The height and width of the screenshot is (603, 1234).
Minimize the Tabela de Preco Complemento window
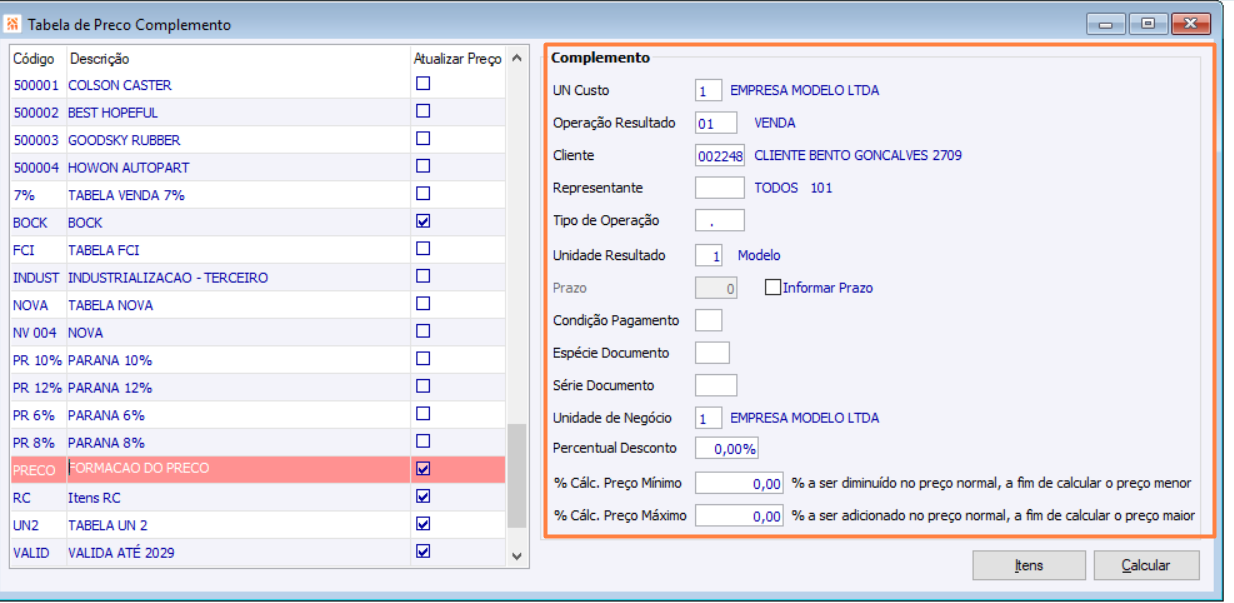[1104, 24]
